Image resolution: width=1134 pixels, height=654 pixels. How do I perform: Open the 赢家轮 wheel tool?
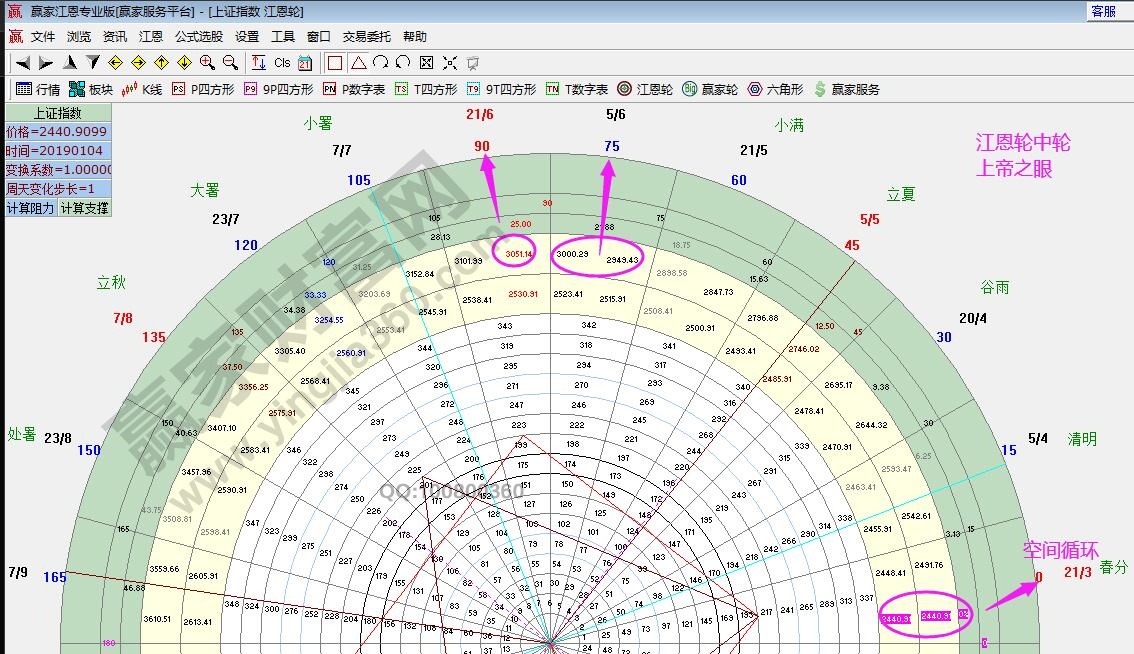[x=710, y=89]
